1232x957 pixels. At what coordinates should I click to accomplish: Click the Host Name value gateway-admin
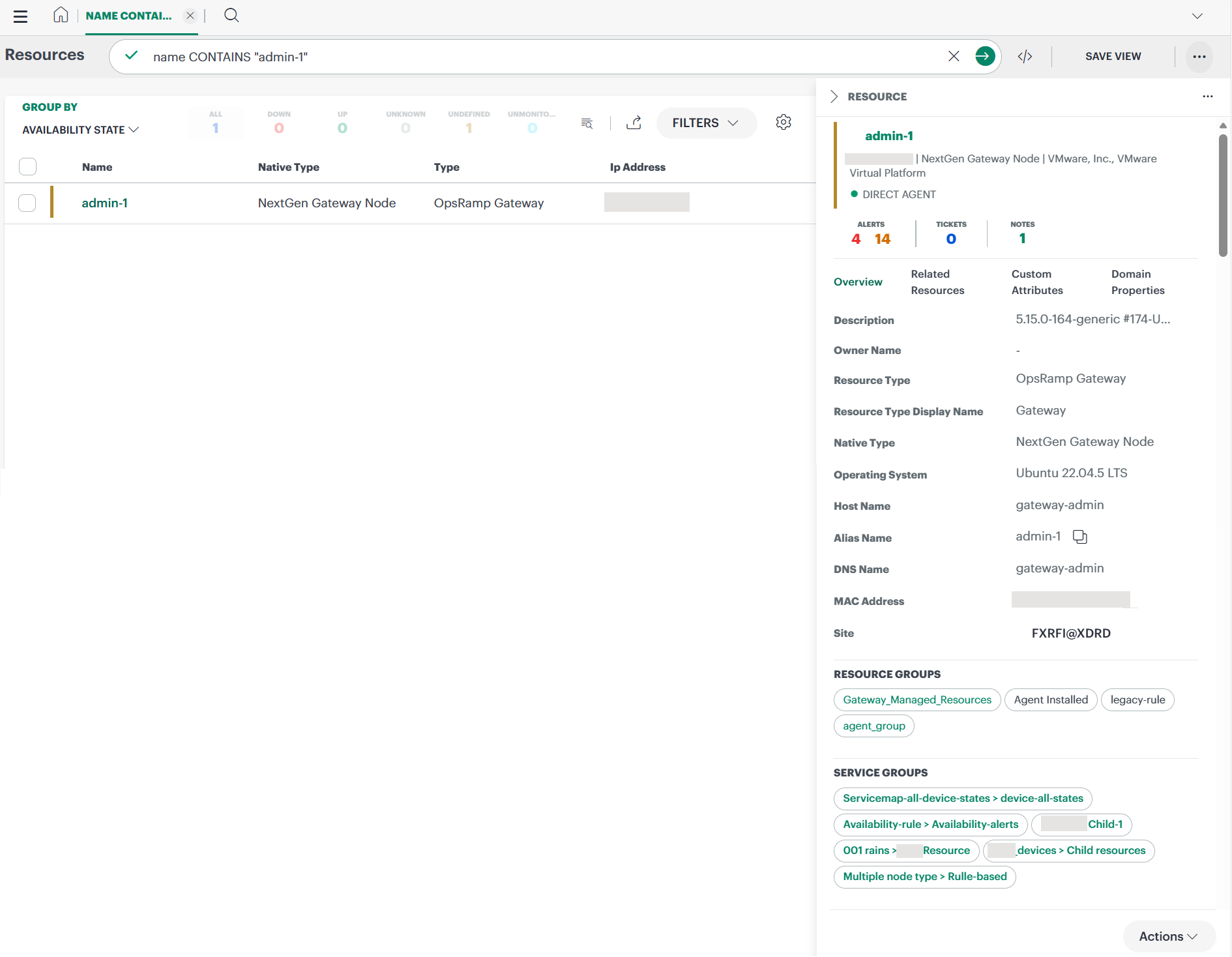click(1059, 505)
